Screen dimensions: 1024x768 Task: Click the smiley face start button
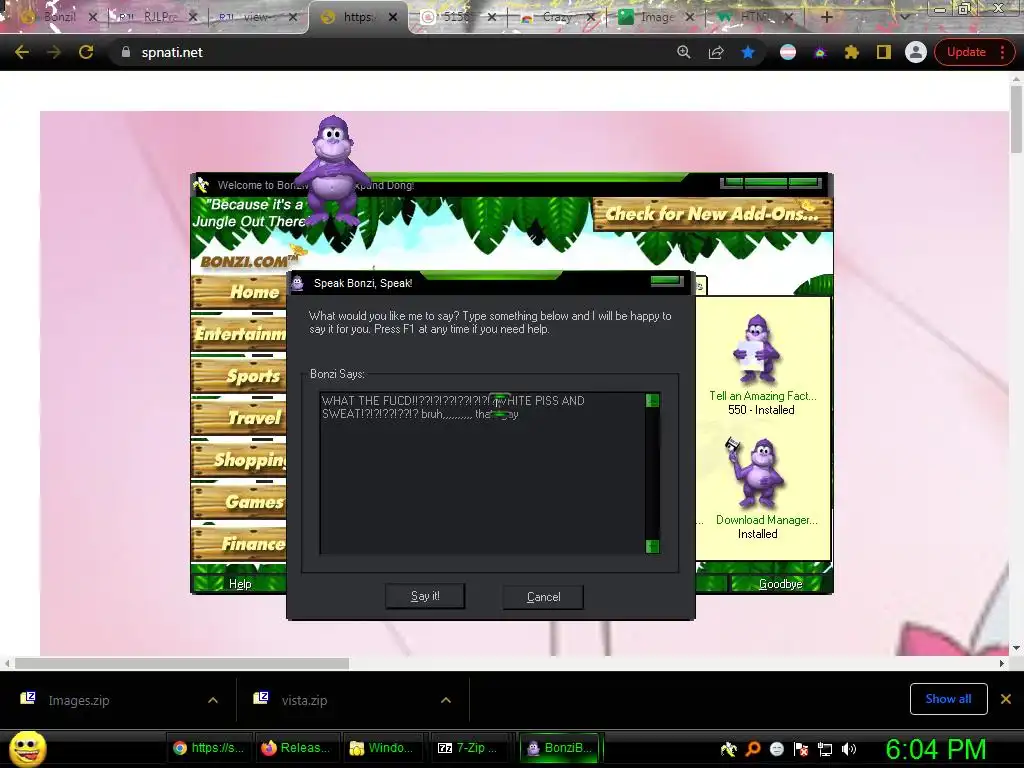pos(28,748)
